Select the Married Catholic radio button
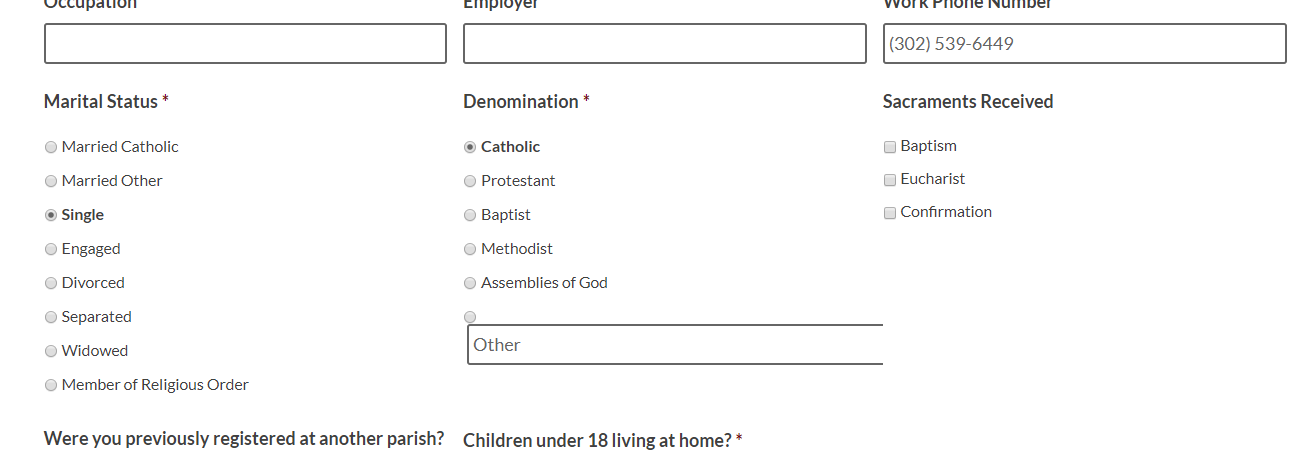This screenshot has width=1296, height=453. pos(51,147)
